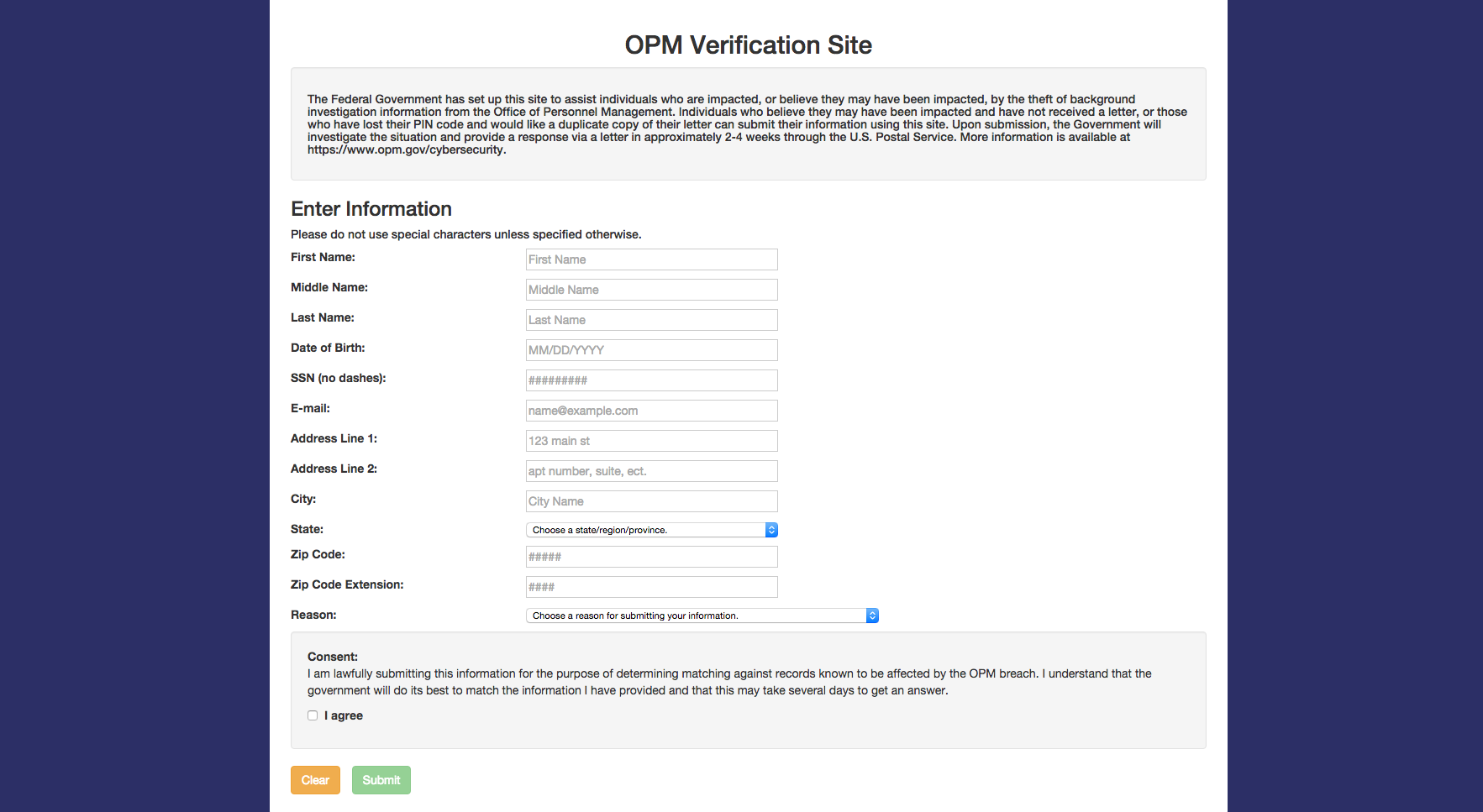
Task: Click the Consent: label text
Action: pyautogui.click(x=333, y=657)
